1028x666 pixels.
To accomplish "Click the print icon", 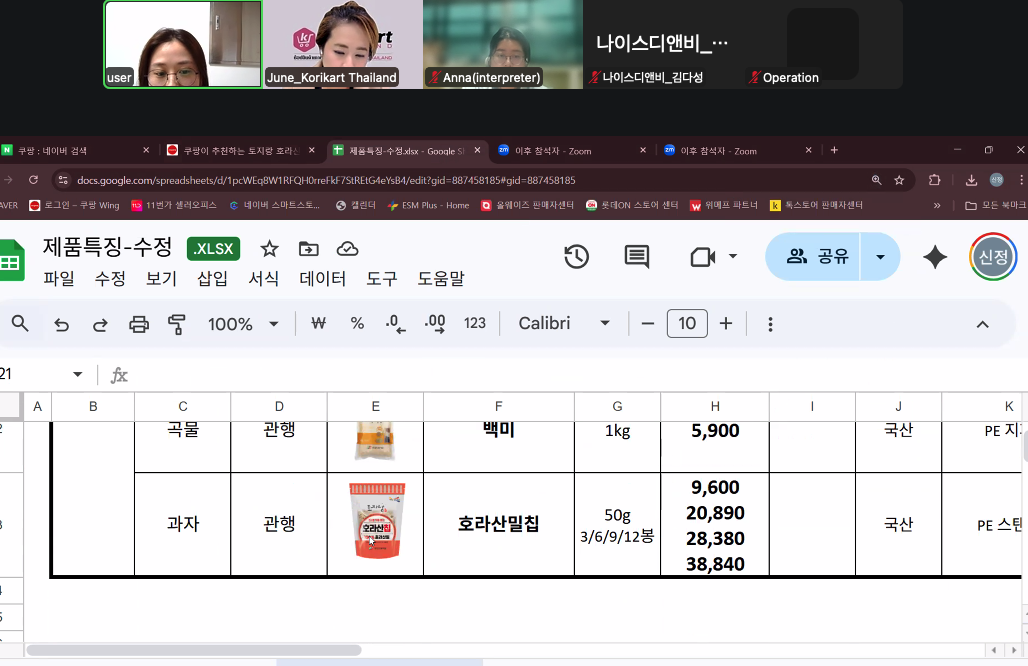I will click(139, 324).
